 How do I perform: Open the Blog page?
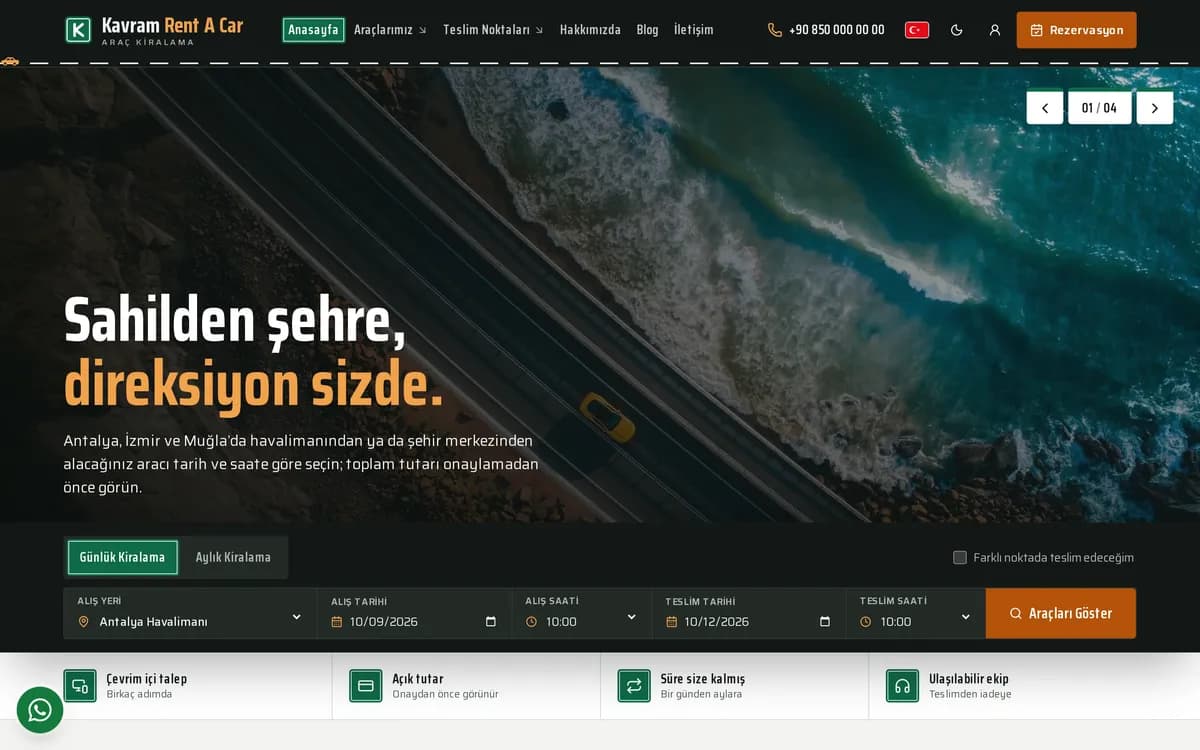(x=647, y=30)
